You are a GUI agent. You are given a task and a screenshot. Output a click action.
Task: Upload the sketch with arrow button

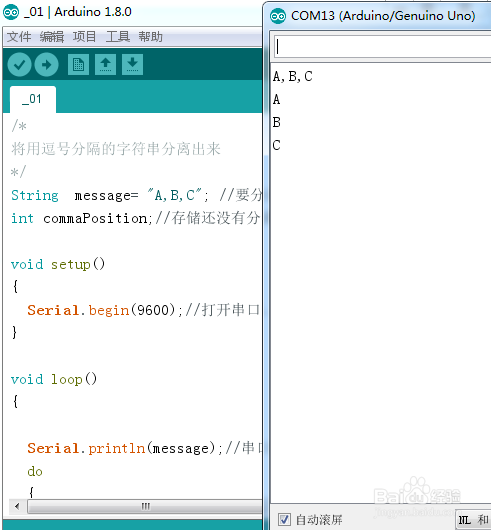click(x=47, y=64)
